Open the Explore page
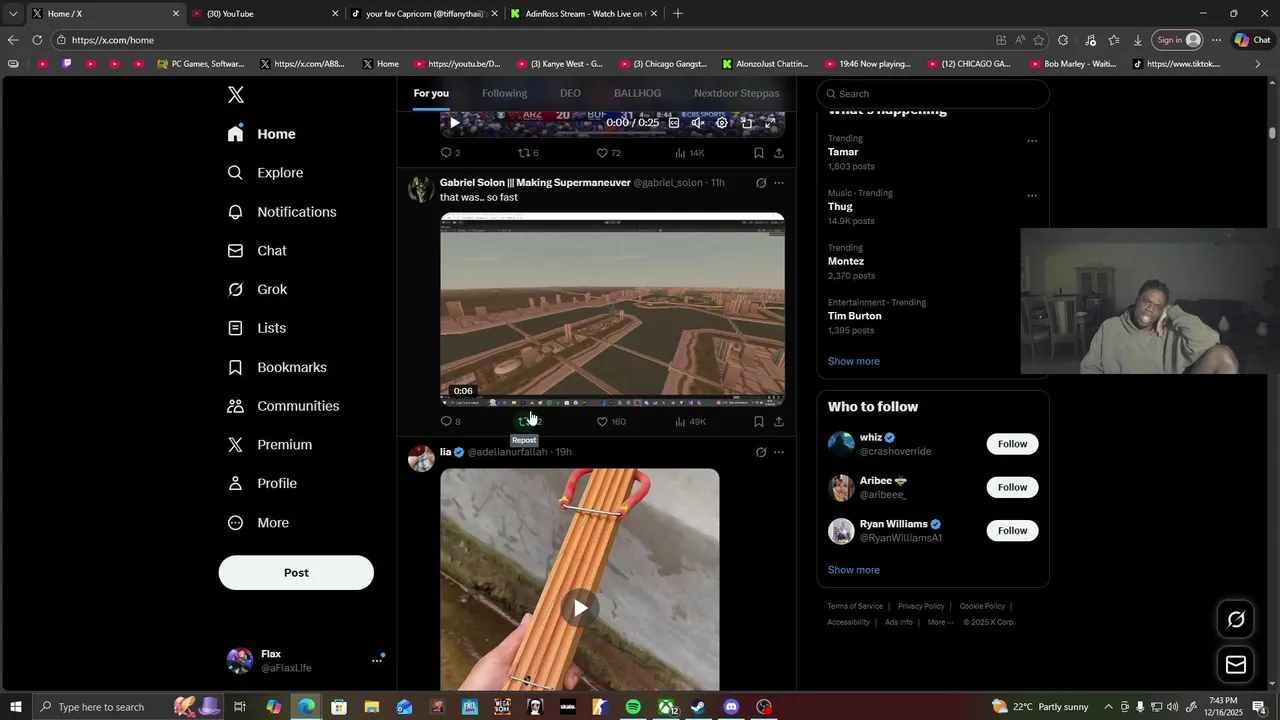This screenshot has width=1280, height=720. point(265,173)
